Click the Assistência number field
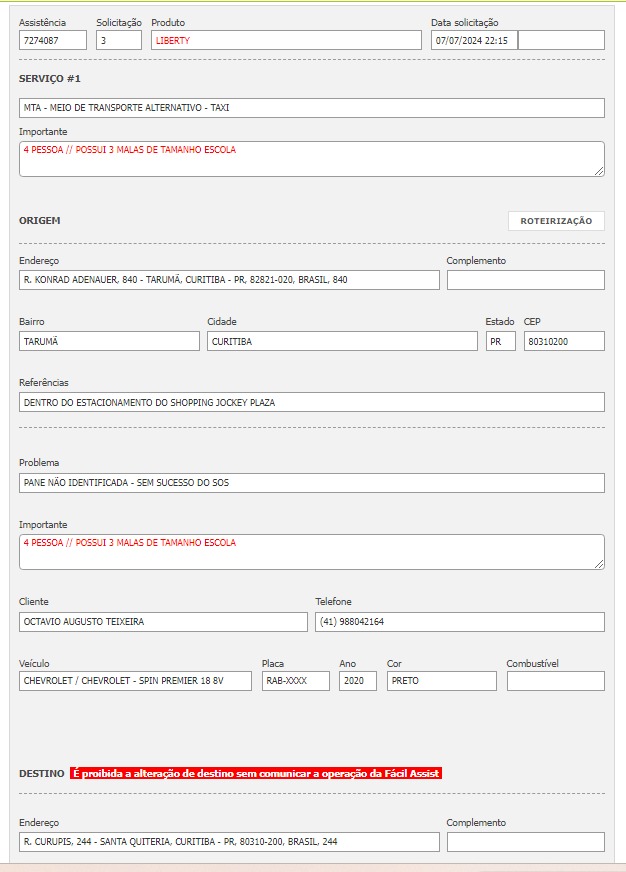Viewport: 626px width, 872px height. pyautogui.click(x=53, y=40)
